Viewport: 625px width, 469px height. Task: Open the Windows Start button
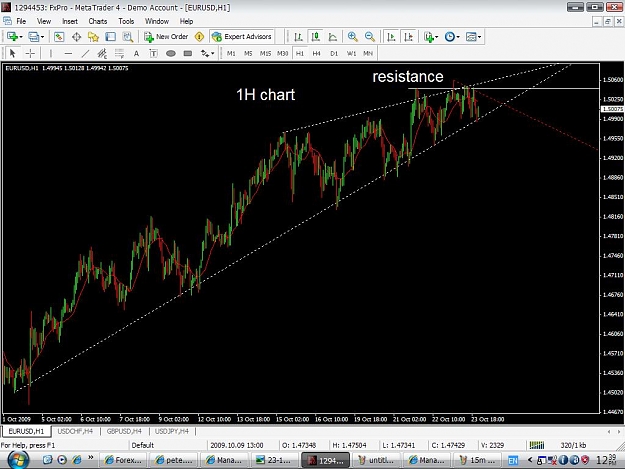tap(17, 460)
